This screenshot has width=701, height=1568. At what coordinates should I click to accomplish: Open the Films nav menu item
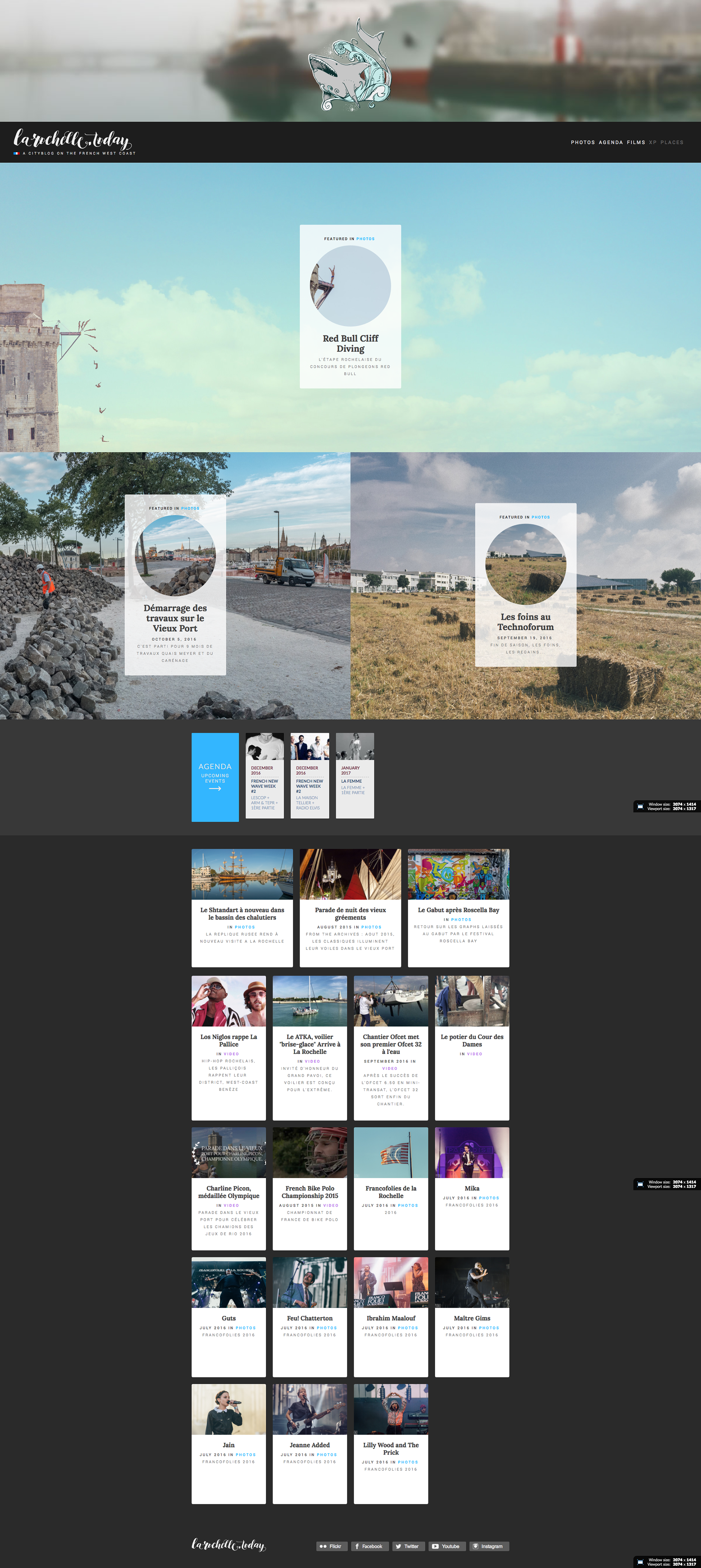click(x=636, y=142)
